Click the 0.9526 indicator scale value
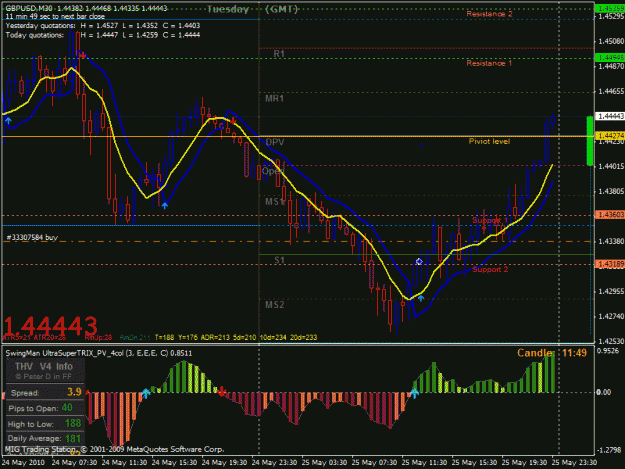 pos(609,351)
